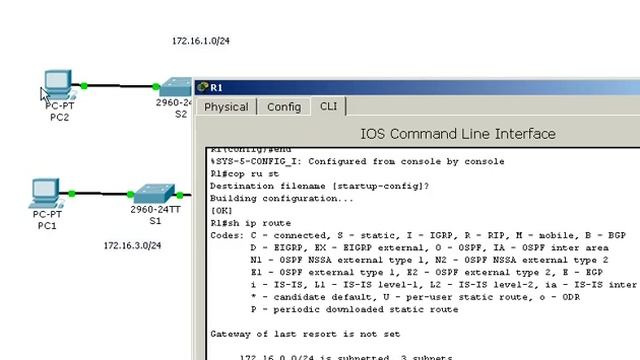Viewport: 640px width, 360px height.
Task: Click the S1 switch name label
Action: [x=155, y=221]
